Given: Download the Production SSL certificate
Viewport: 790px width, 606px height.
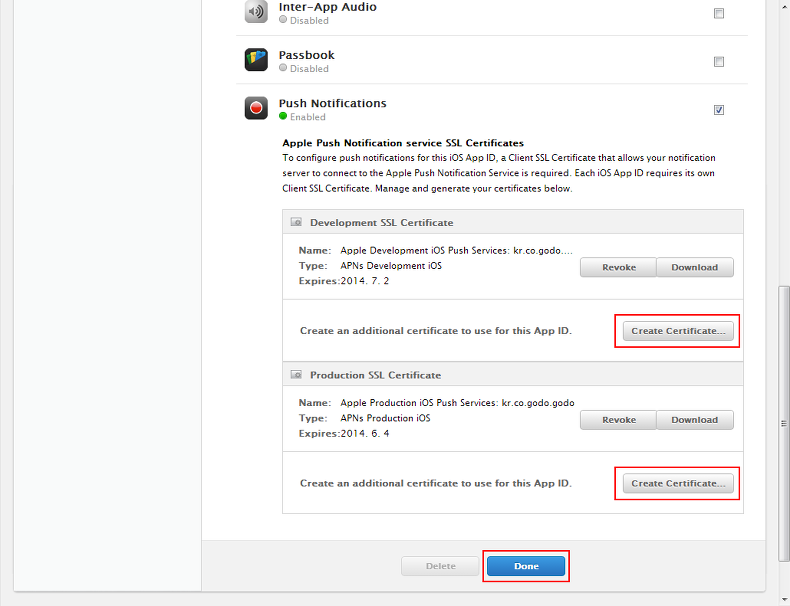Looking at the screenshot, I should [x=695, y=420].
